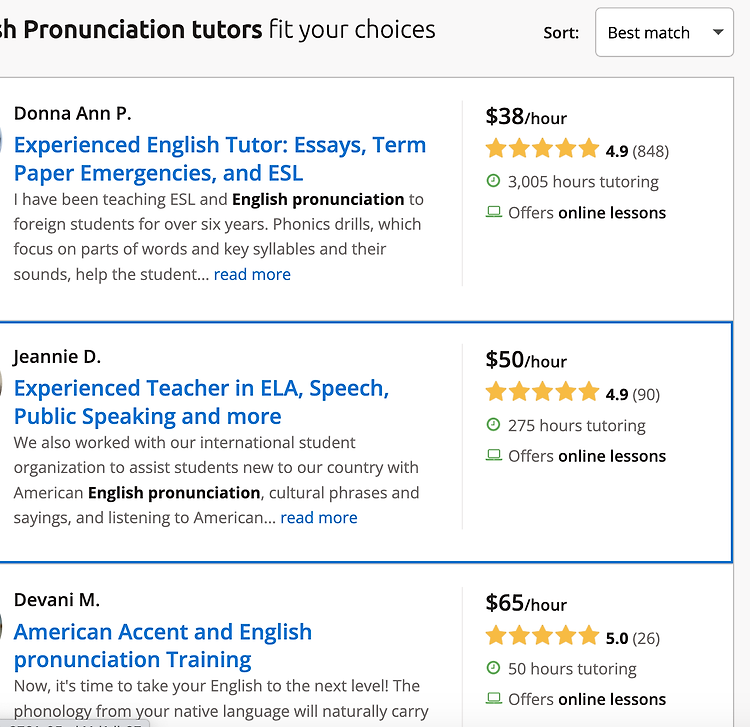
Task: Open the Best match sort dropdown
Action: pyautogui.click(x=664, y=32)
